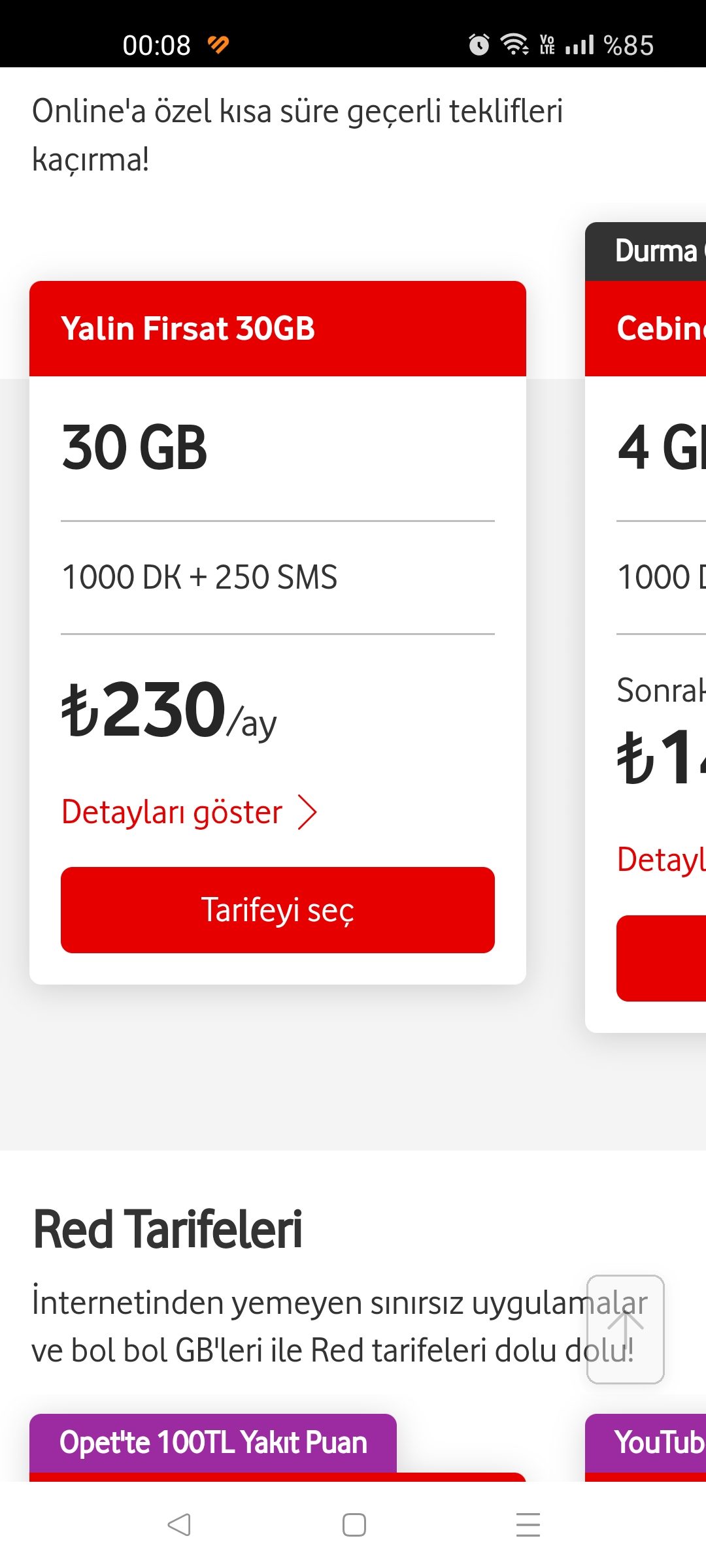Tap the Opet'te 100TL Yakıt Puan tag
Image resolution: width=706 pixels, height=1568 pixels.
click(x=213, y=1443)
